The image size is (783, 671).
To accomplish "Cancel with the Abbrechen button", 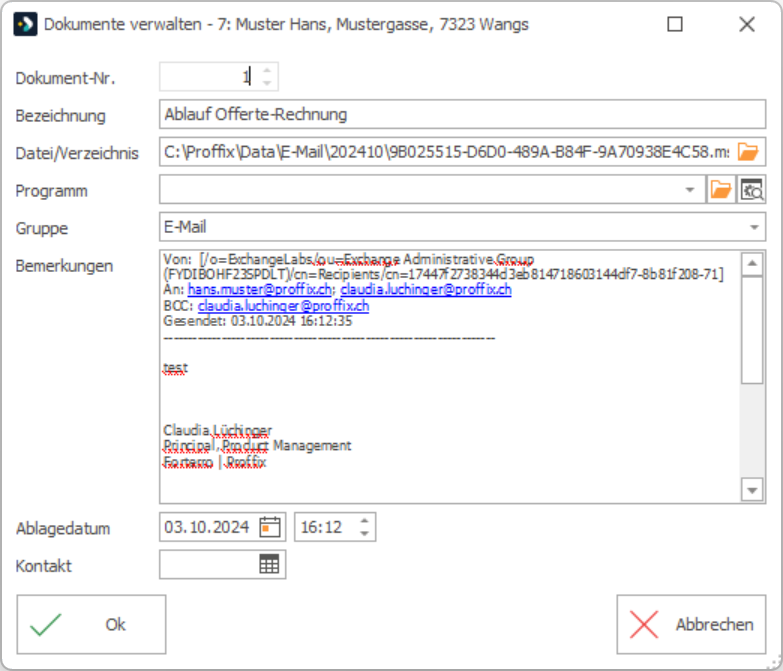I will [x=691, y=624].
